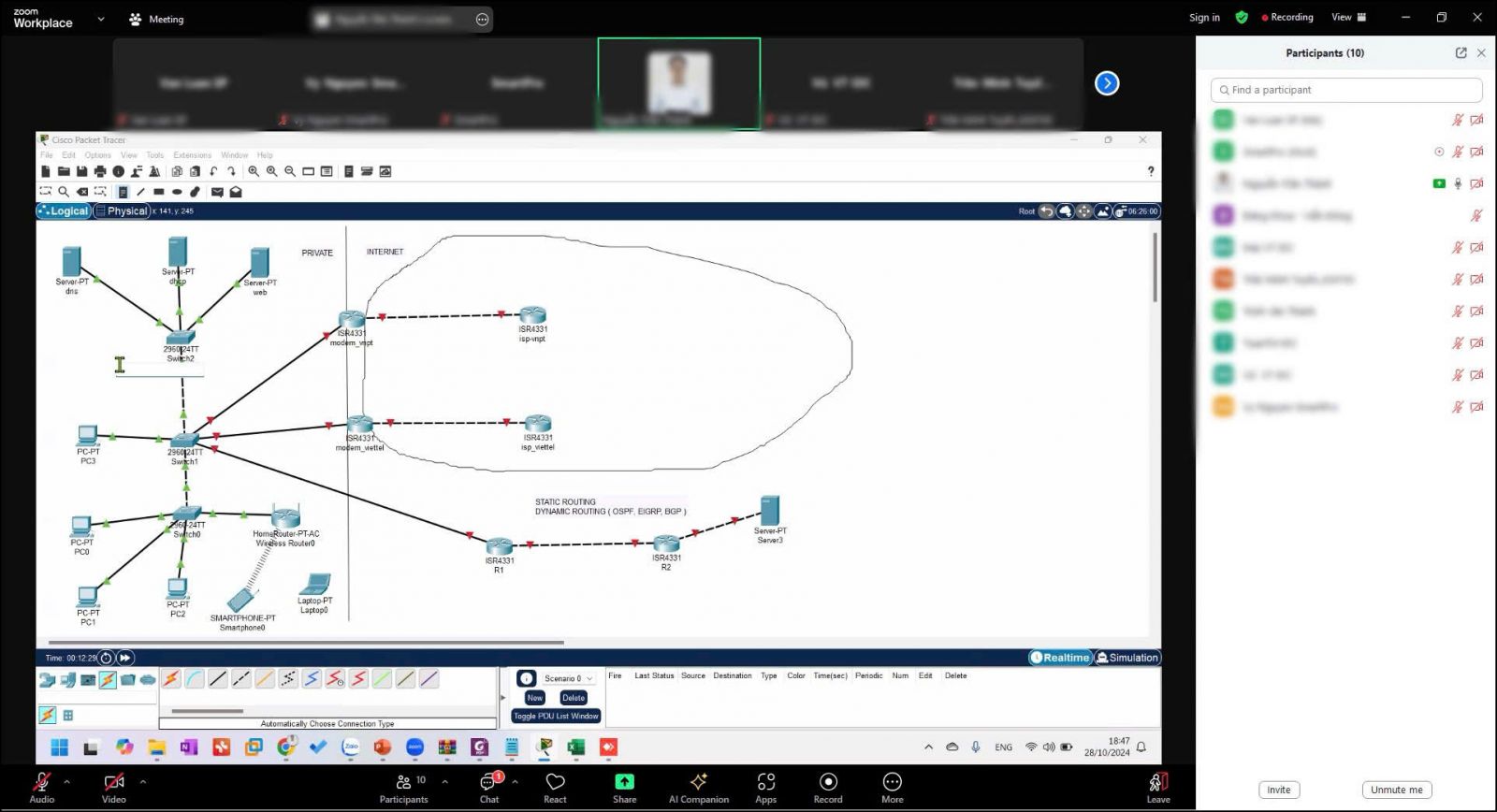Choose the automatic connection lightning cable
The width and height of the screenshot is (1497, 812).
point(171,679)
